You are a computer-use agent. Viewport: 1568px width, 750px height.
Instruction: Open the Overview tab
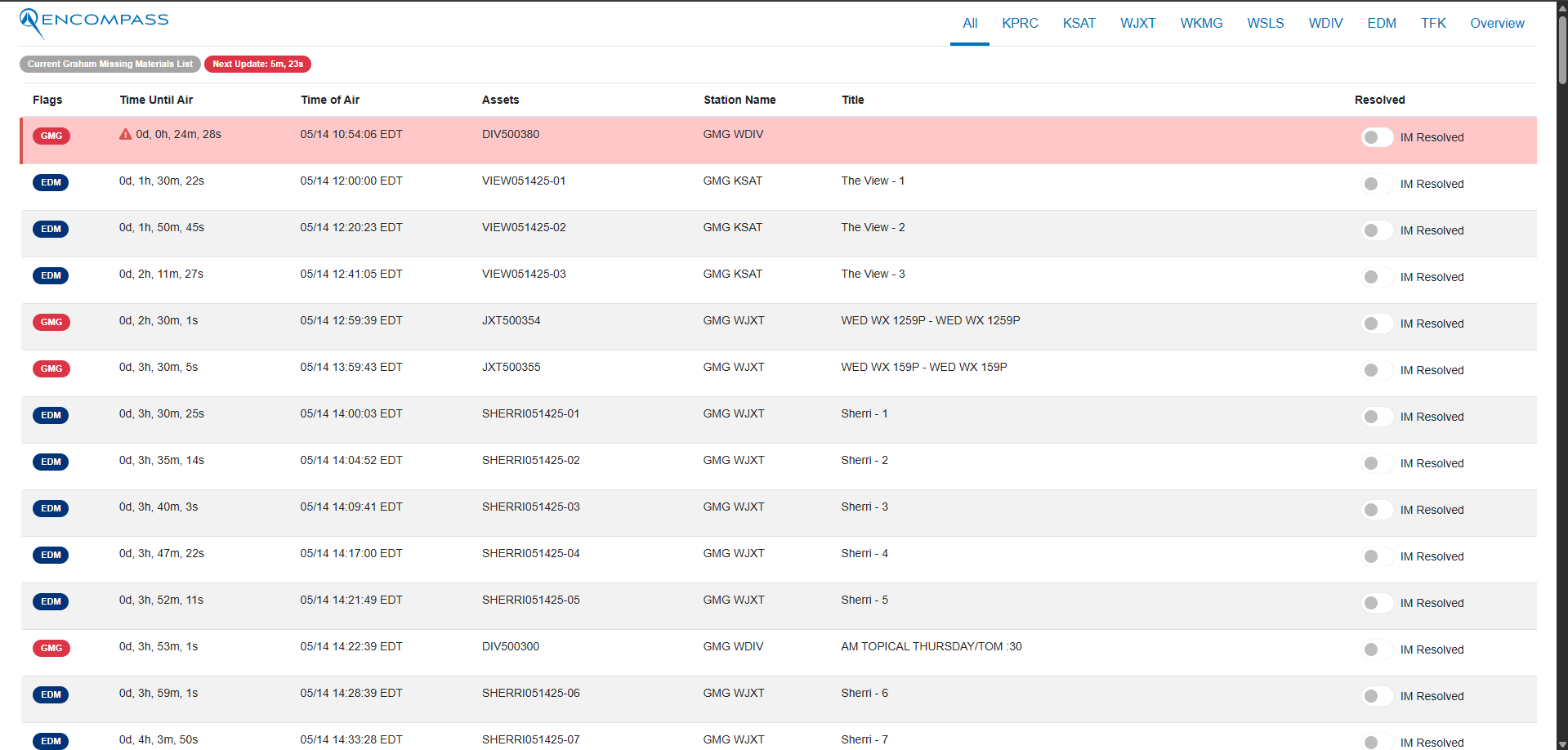[x=1497, y=23]
